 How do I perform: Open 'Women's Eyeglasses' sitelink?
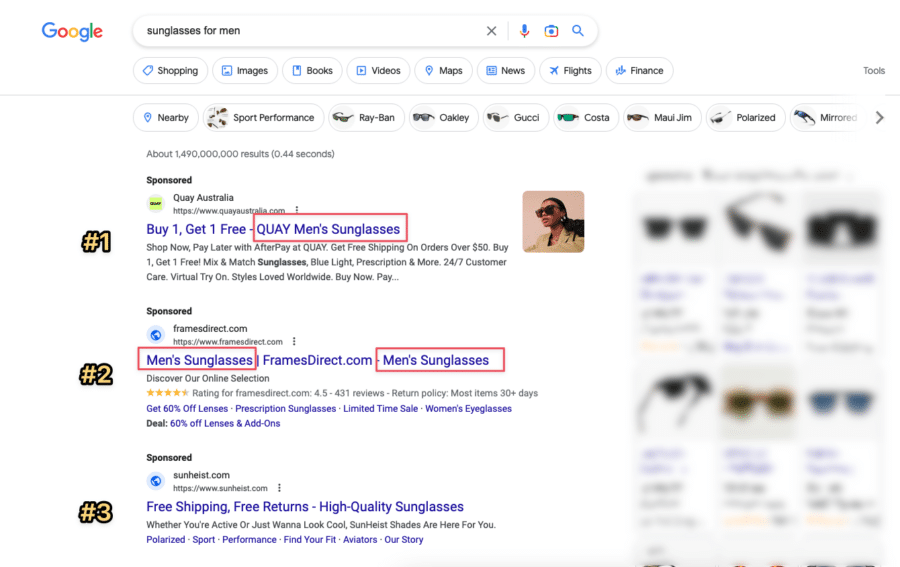click(x=468, y=409)
